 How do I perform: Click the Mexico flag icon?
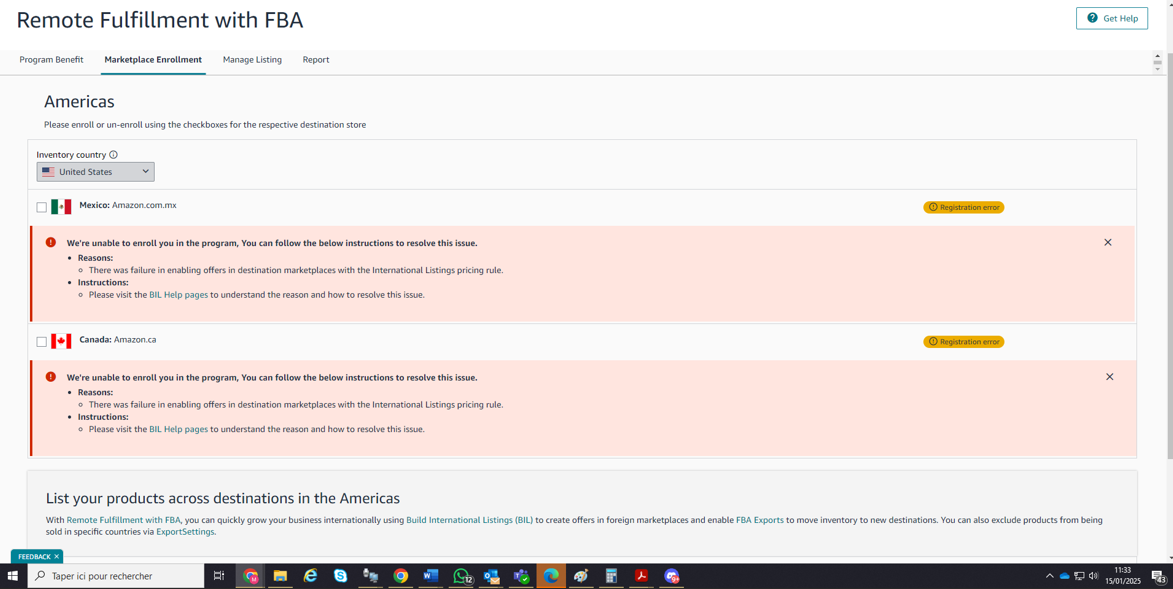tap(61, 207)
